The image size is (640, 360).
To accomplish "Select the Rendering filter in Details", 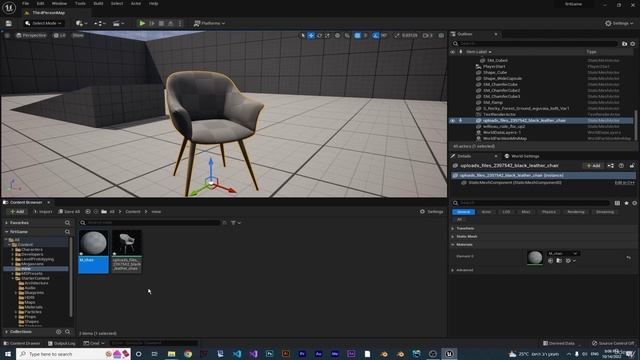I will point(576,212).
